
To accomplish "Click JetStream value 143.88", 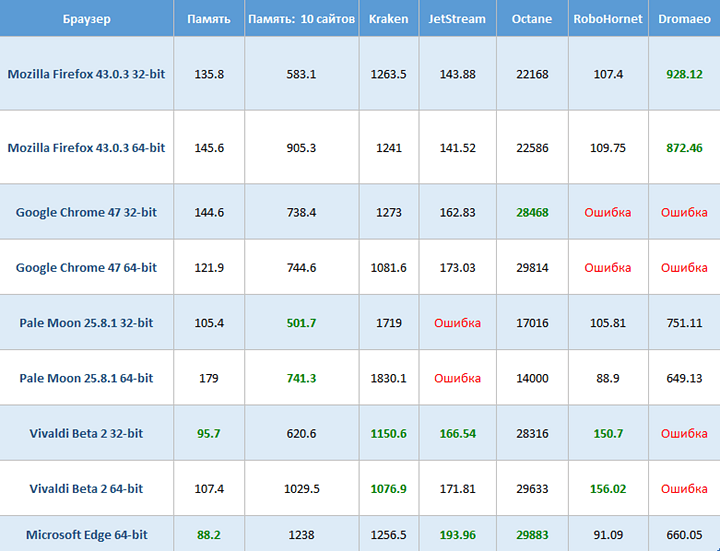I will [x=457, y=74].
